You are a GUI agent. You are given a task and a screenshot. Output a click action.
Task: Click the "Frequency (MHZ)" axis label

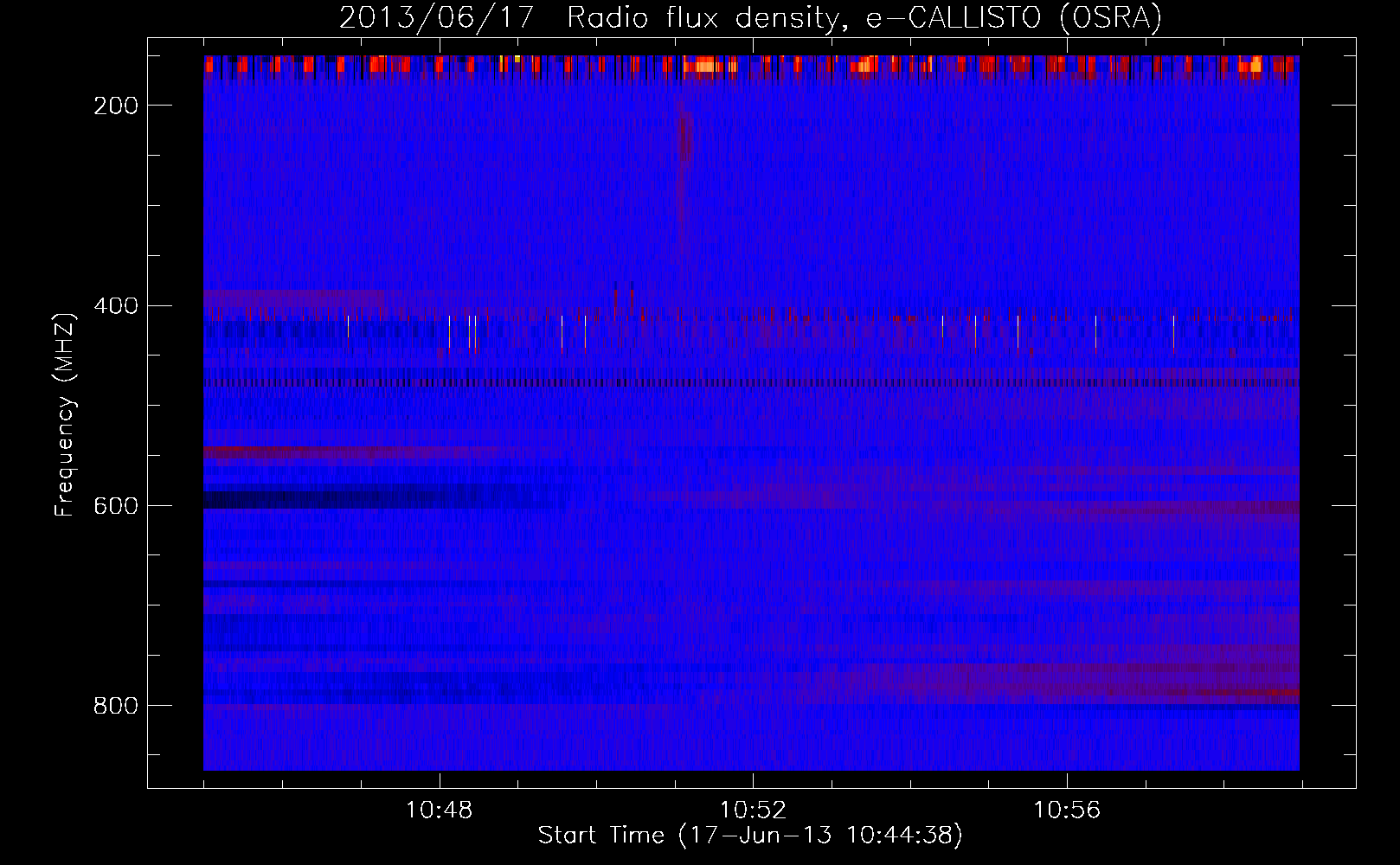click(x=65, y=414)
